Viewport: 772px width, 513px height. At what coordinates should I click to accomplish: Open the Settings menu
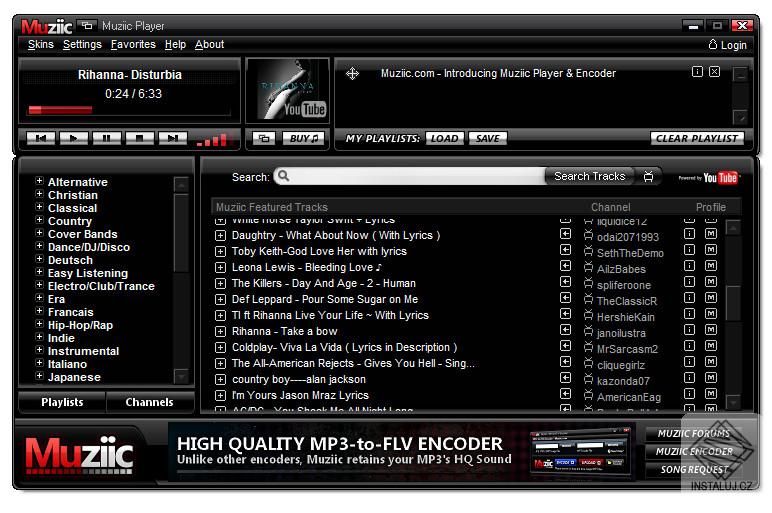[x=82, y=44]
